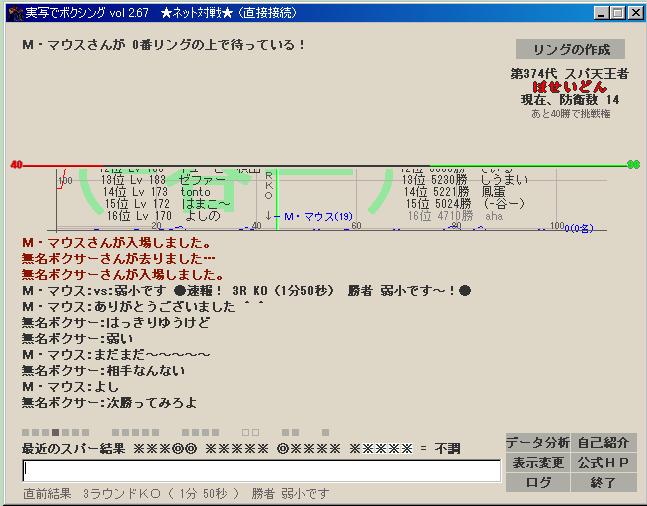Open the 公式HP official homepage
Screen dimensions: 647x506
603,462
